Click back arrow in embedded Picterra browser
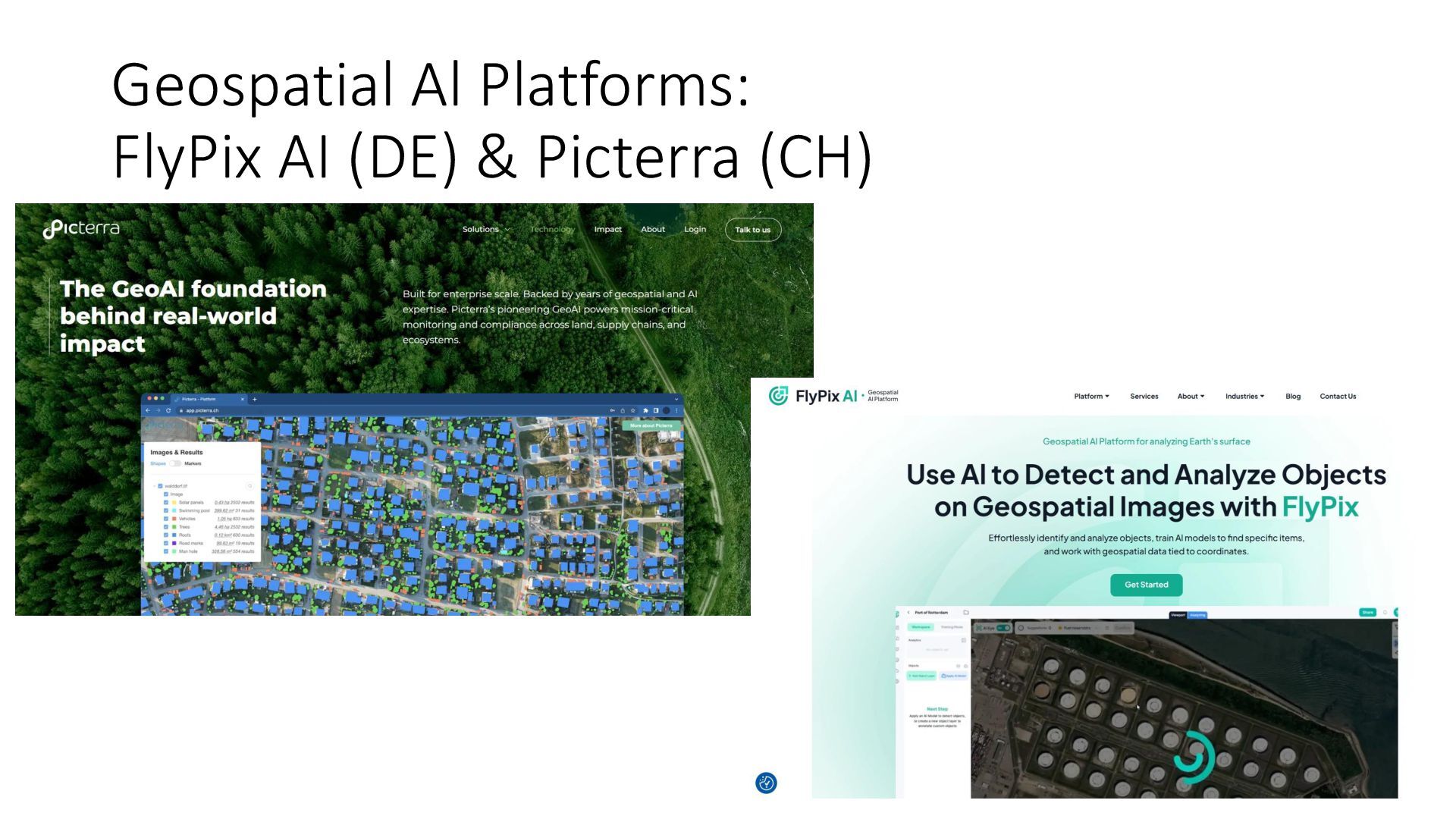The image size is (1456, 819). pos(148,410)
